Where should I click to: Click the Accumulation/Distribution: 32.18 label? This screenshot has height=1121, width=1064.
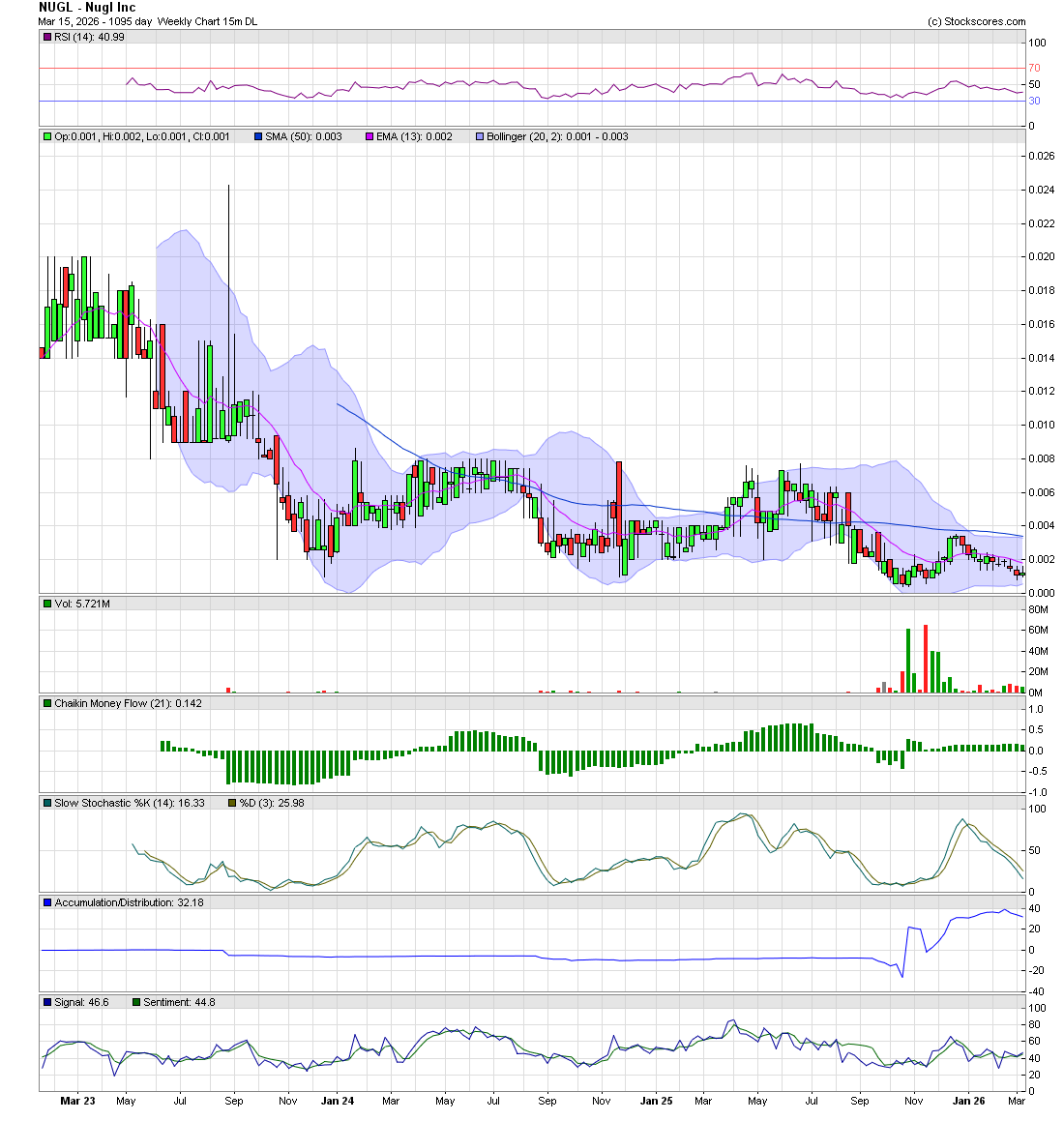tap(130, 903)
